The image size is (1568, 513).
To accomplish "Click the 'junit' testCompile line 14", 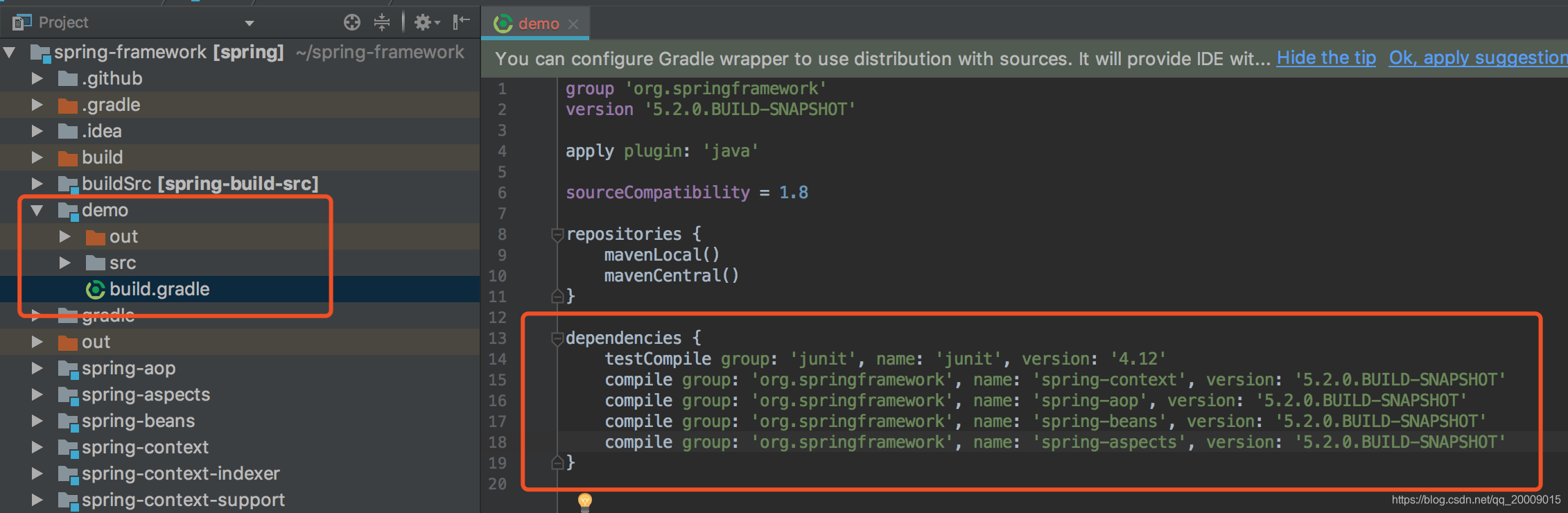I will pos(886,358).
